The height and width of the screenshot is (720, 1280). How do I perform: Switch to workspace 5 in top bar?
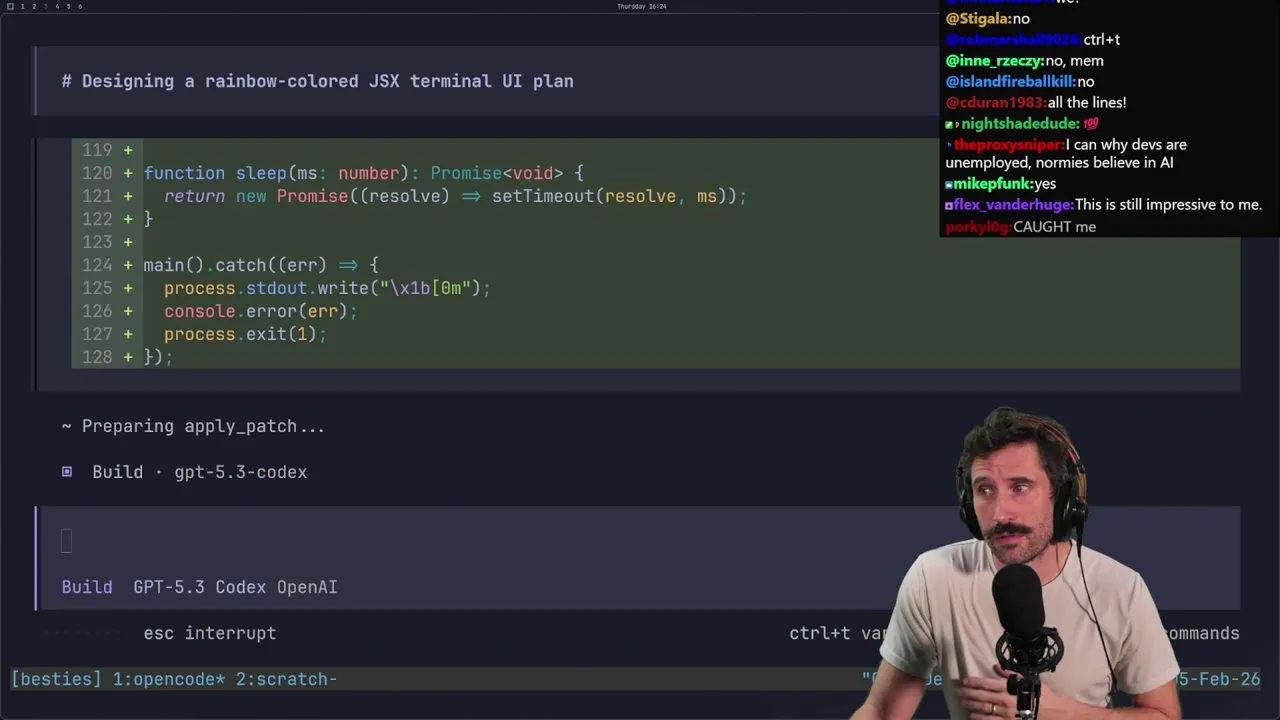pos(68,6)
